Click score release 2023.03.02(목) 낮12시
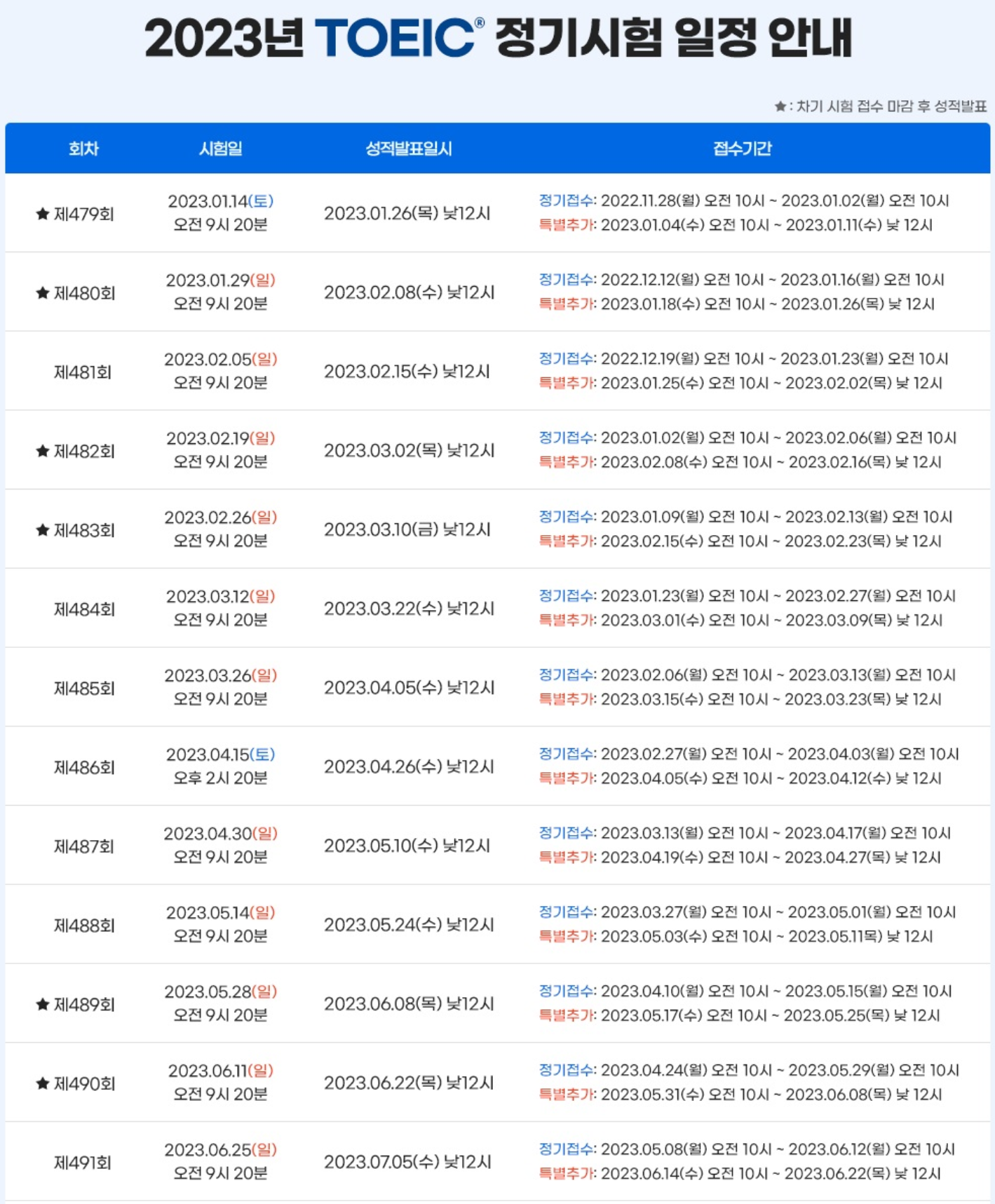Image resolution: width=995 pixels, height=1204 pixels. coord(409,451)
